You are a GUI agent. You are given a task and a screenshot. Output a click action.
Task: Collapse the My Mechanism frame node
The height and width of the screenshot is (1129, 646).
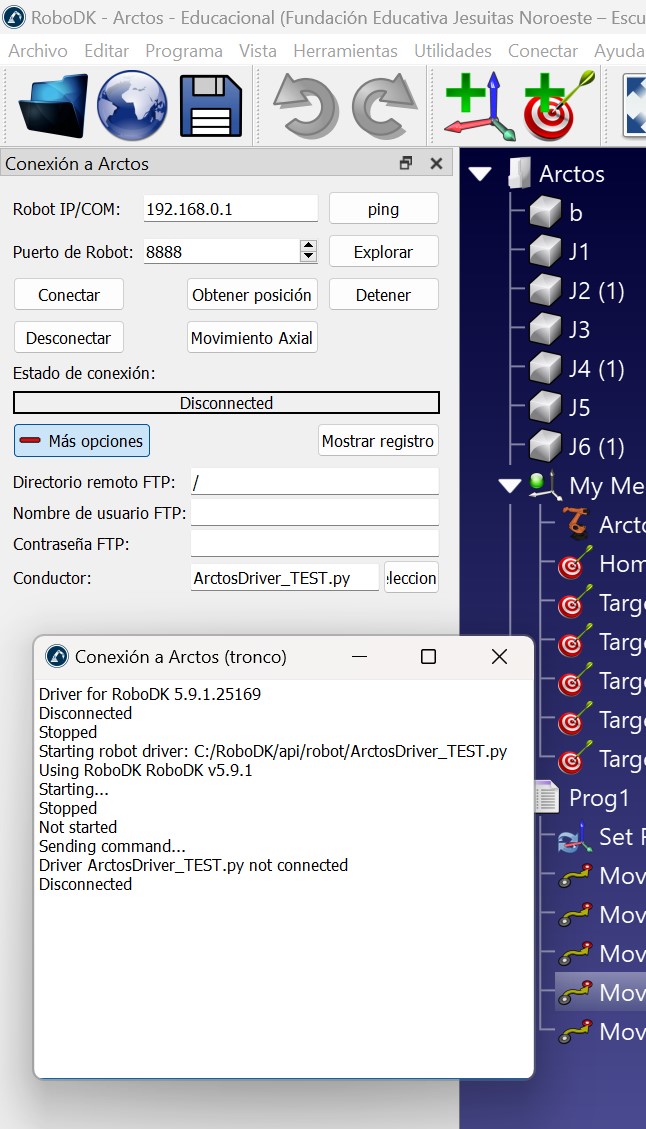[x=510, y=486]
